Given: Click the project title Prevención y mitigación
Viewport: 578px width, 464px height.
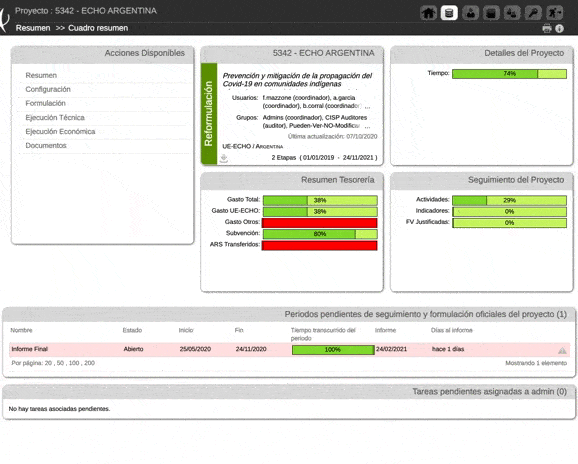Looking at the screenshot, I should [297, 80].
